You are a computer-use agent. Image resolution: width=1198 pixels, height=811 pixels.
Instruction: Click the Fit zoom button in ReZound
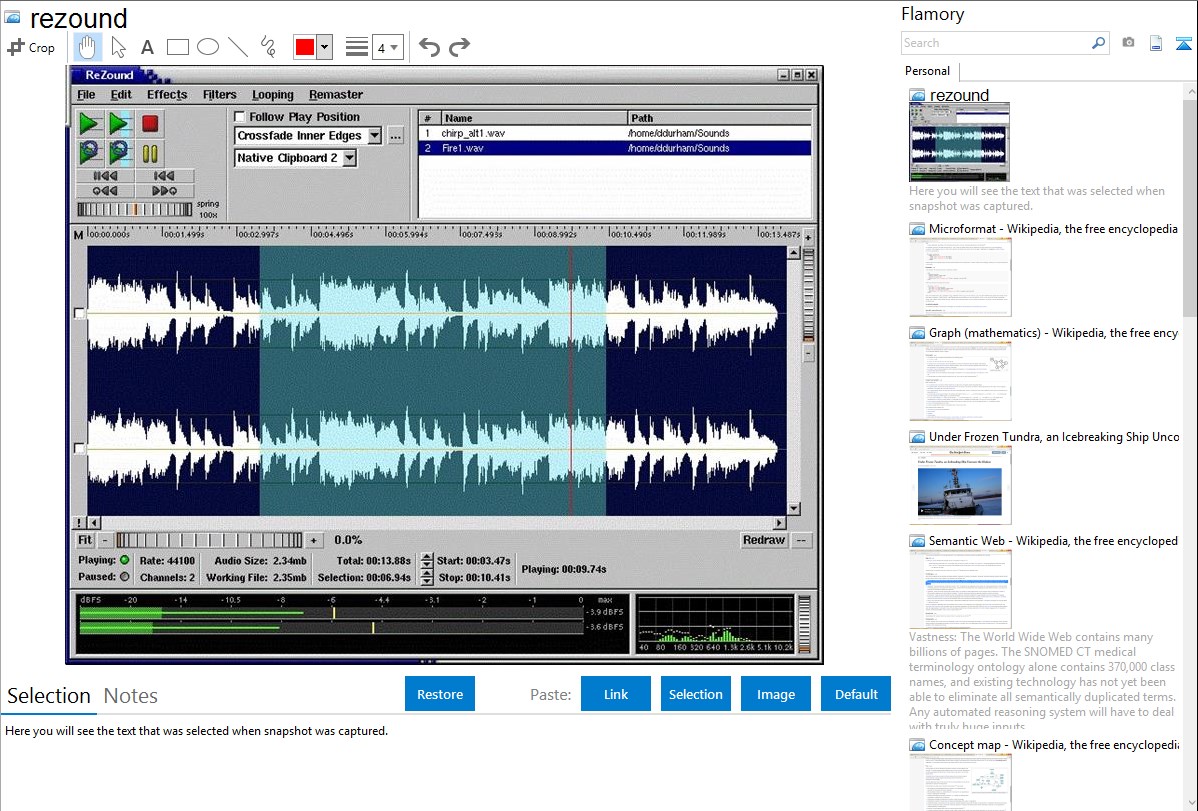click(85, 540)
